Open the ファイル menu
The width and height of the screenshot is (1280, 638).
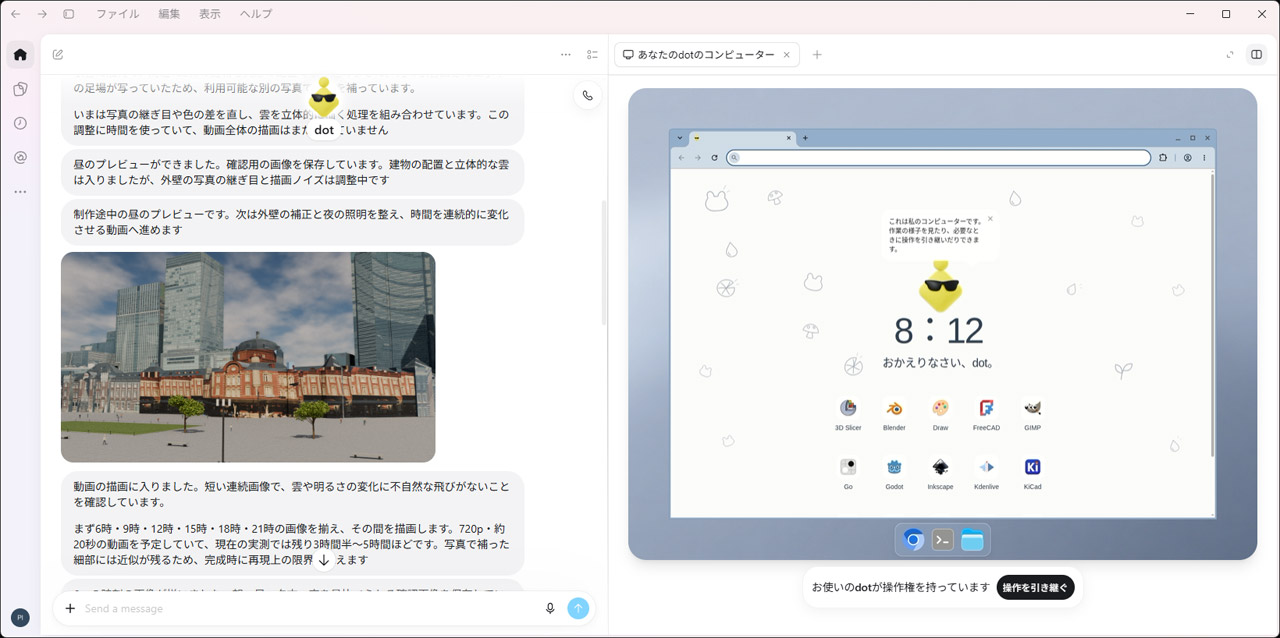click(118, 14)
